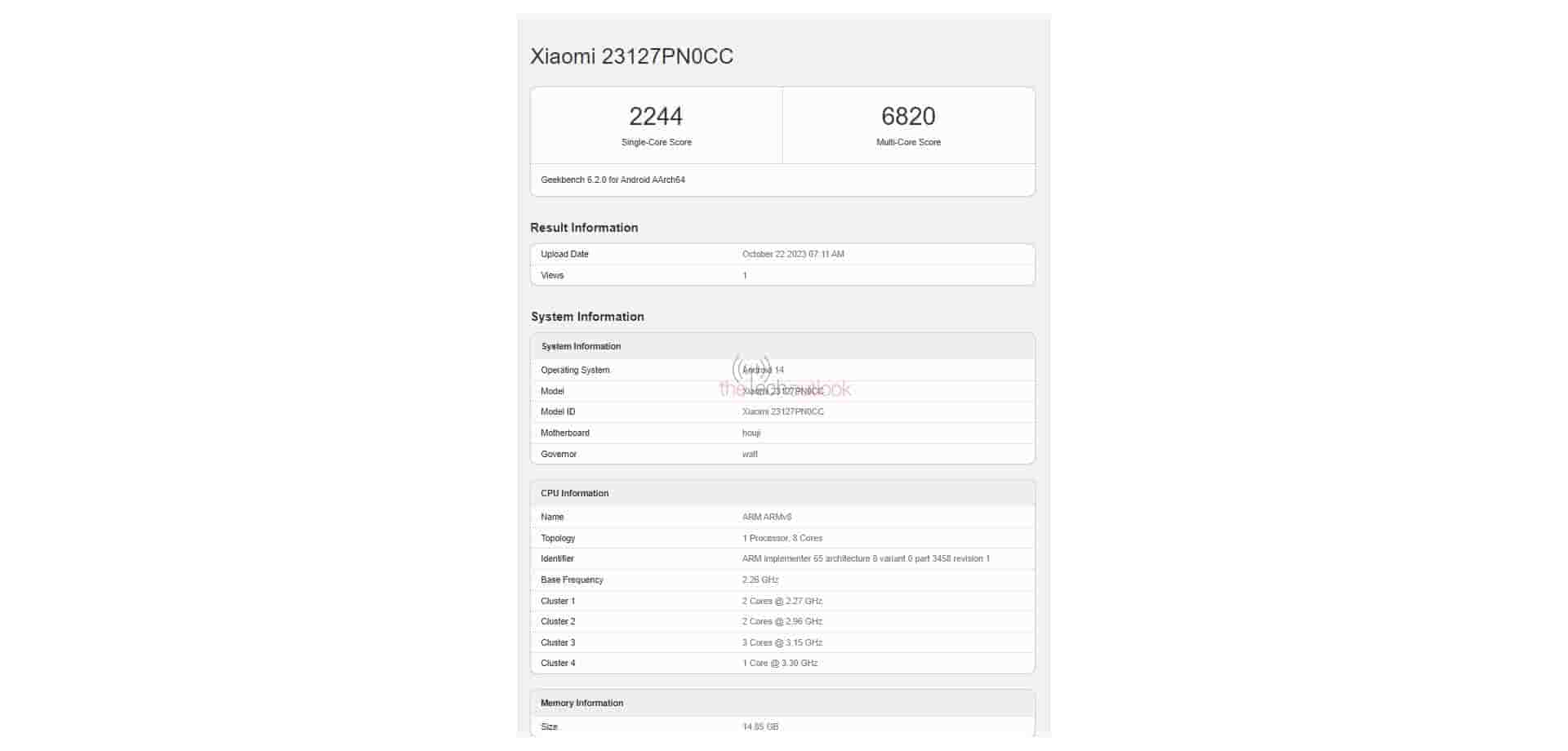Click the Memory Information table header
The width and height of the screenshot is (1568, 751).
click(581, 704)
